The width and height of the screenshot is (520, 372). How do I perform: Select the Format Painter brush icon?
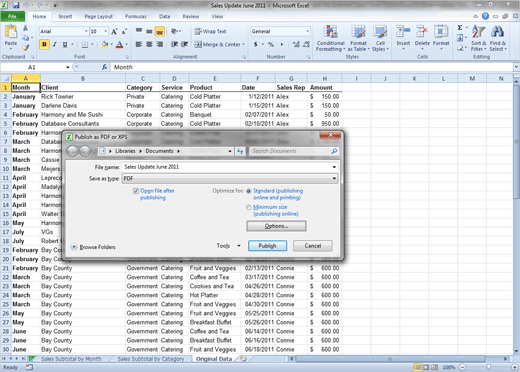(25, 48)
